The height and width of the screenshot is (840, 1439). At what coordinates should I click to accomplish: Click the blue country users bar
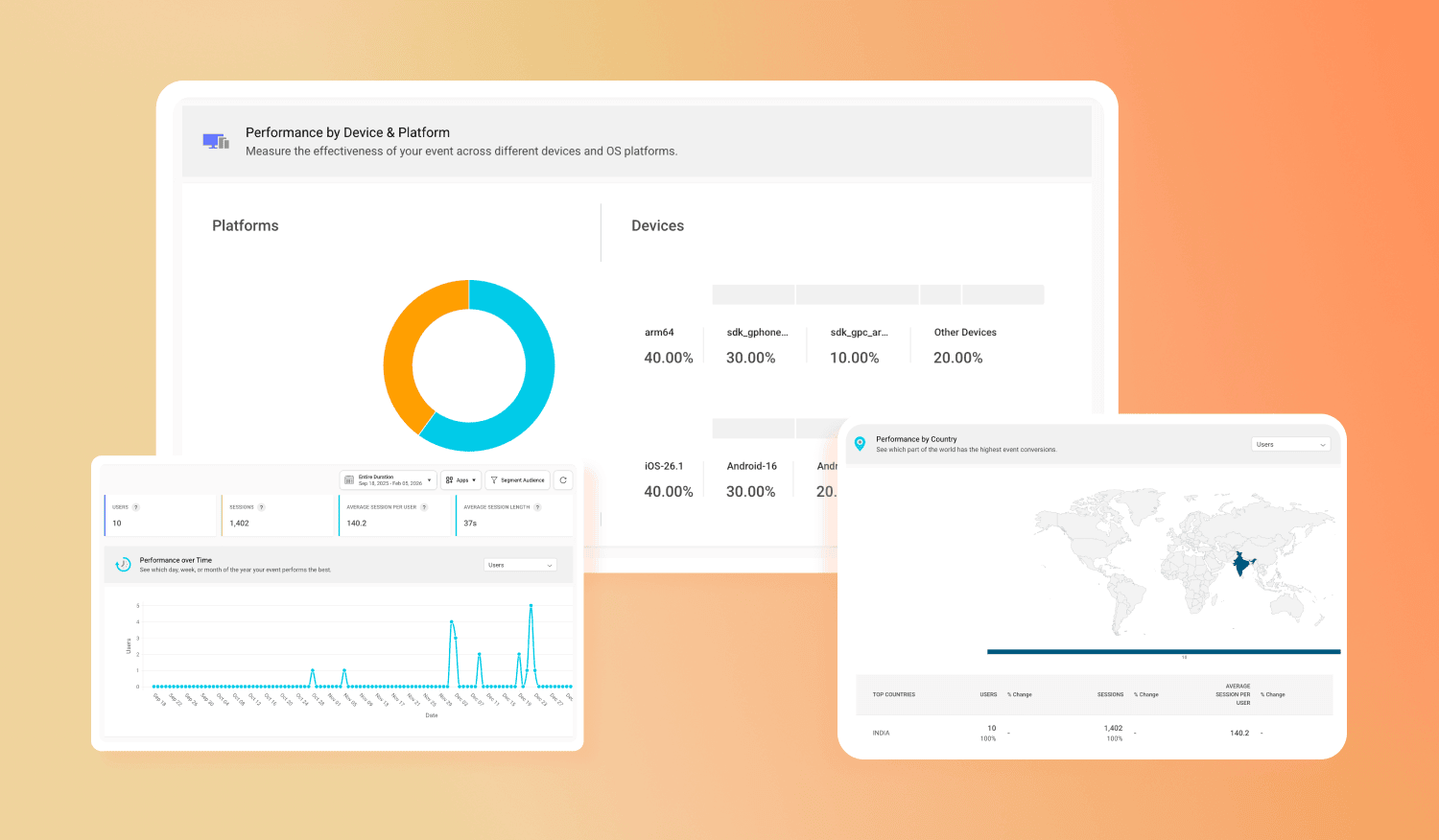pyautogui.click(x=1163, y=652)
